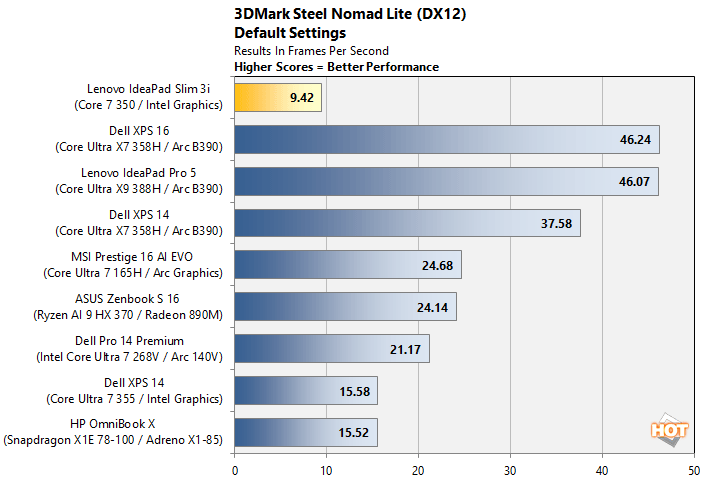Select the "ASUS Zenbook S 16" label
Screen dimensions: 708x481
tap(127, 299)
